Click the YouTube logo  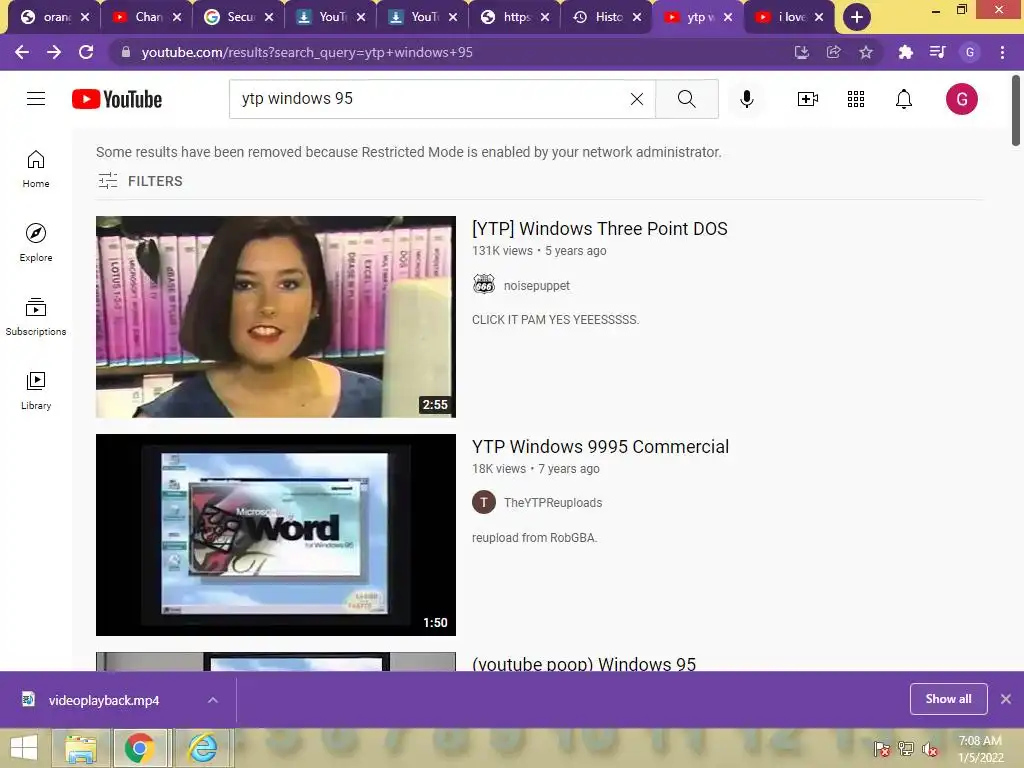click(117, 99)
